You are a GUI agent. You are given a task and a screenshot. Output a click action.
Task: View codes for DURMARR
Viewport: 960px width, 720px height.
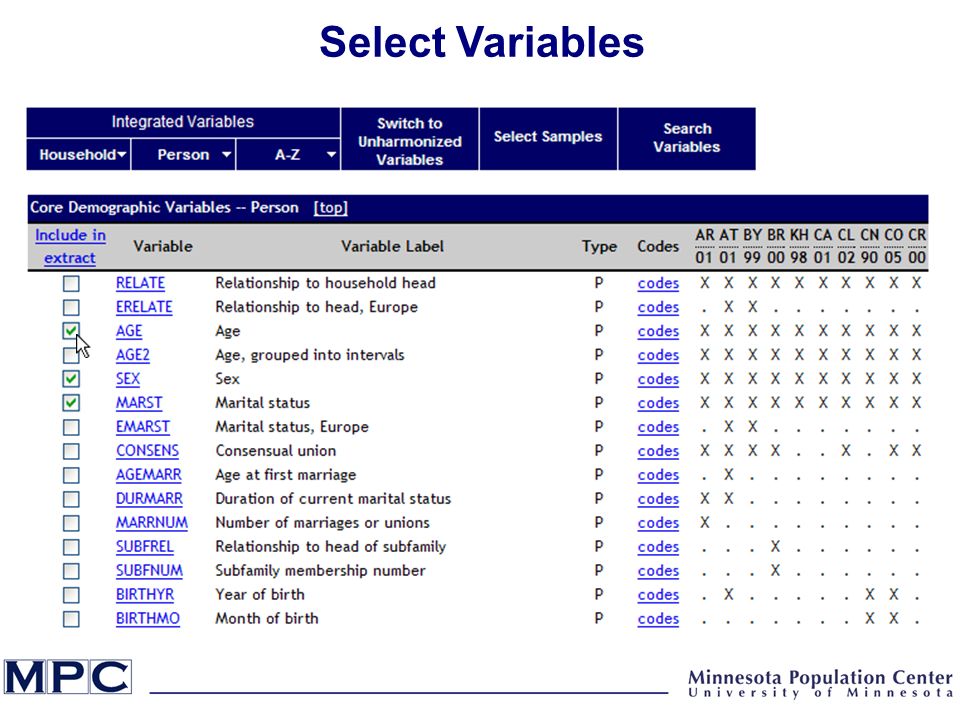pyautogui.click(x=658, y=499)
